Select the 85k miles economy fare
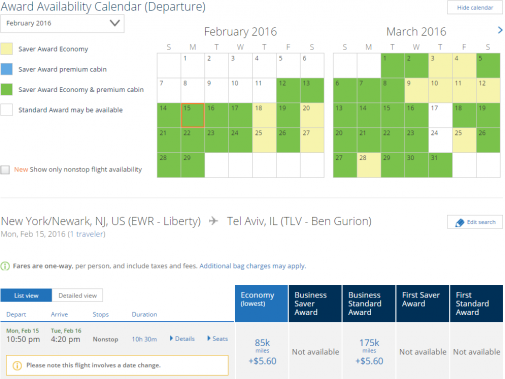Screen dimensions: 505x379 pos(262,352)
